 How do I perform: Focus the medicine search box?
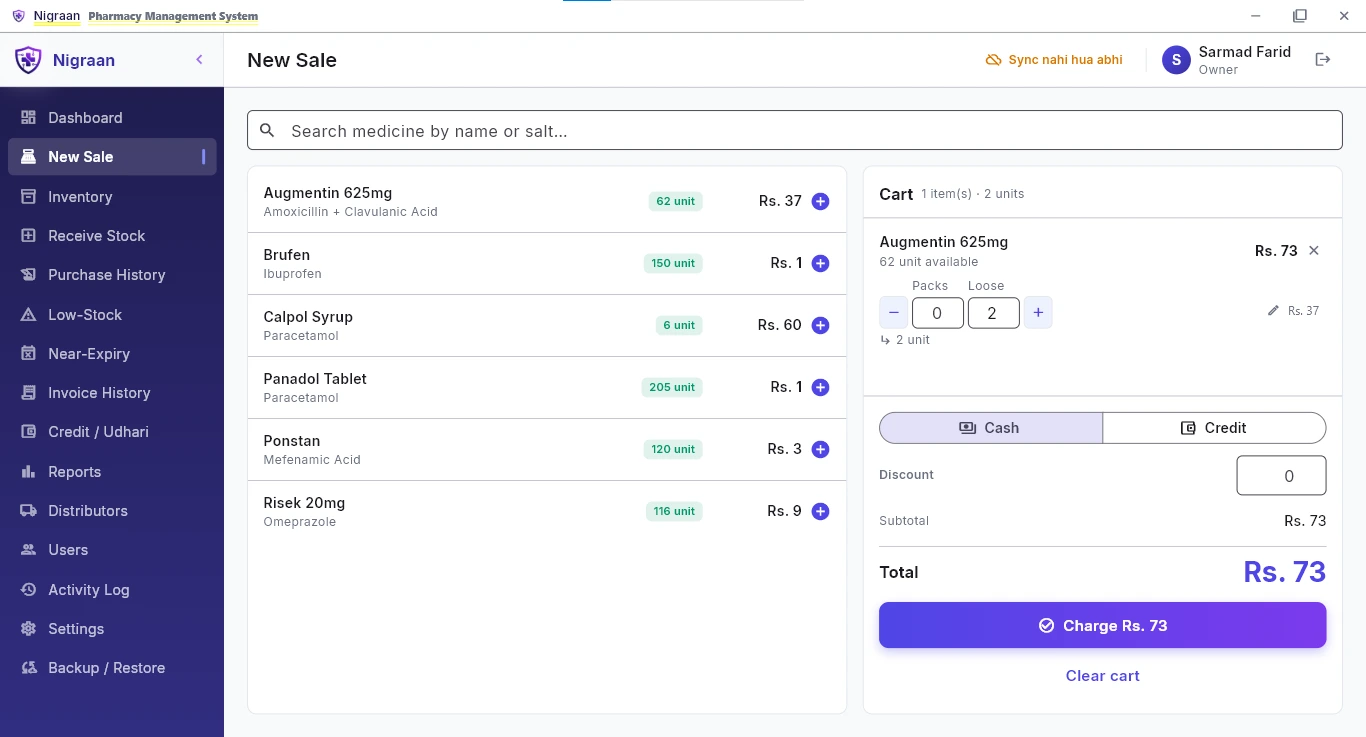pos(795,131)
